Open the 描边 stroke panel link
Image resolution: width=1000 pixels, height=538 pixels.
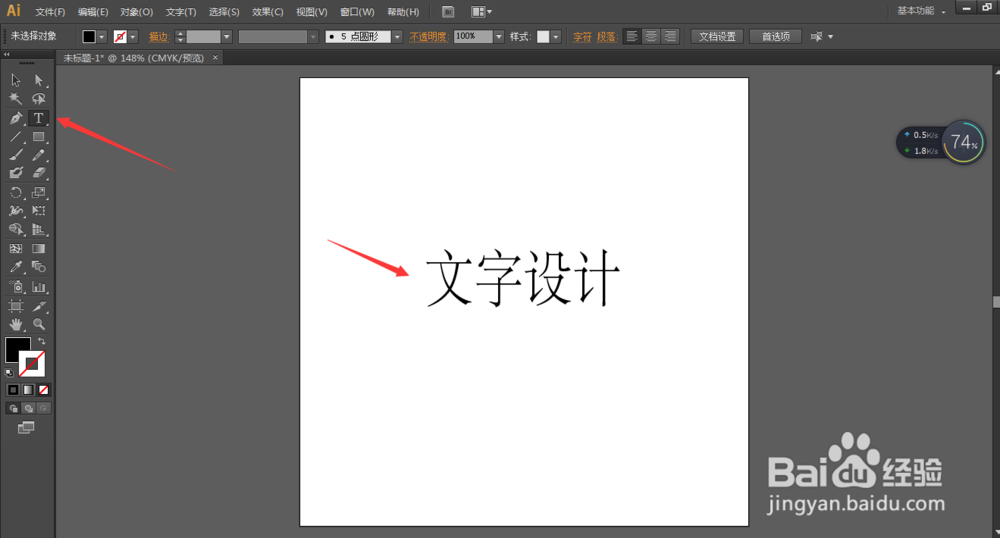coord(159,37)
